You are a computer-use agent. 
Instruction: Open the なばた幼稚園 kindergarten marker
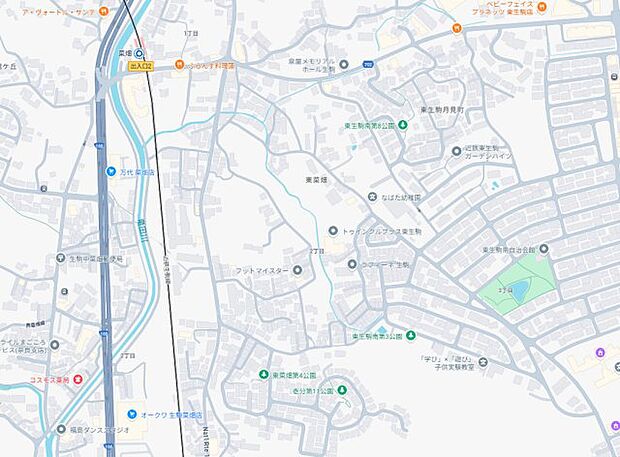click(x=372, y=196)
